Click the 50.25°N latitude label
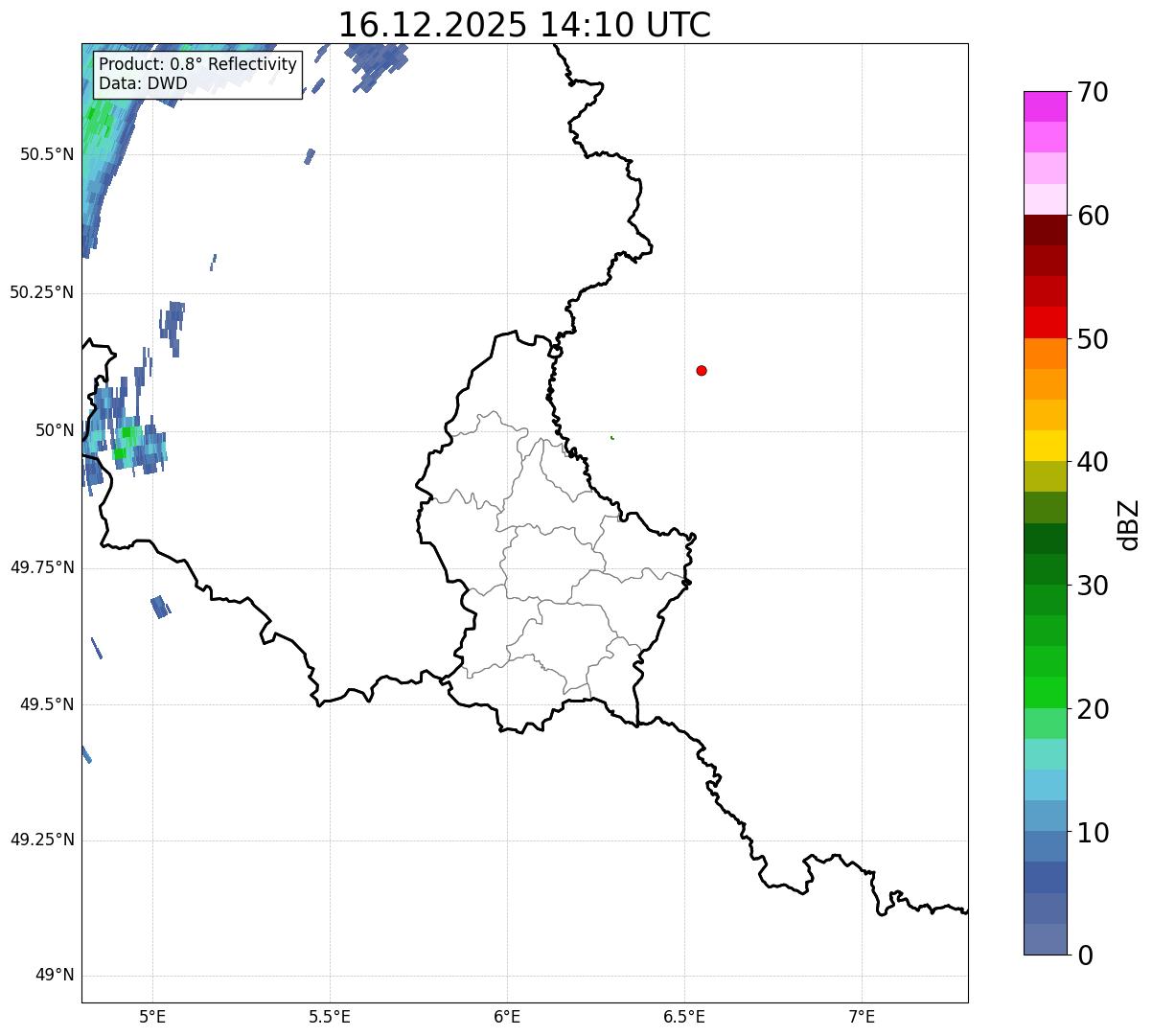This screenshot has height=1036, width=1152. (41, 292)
